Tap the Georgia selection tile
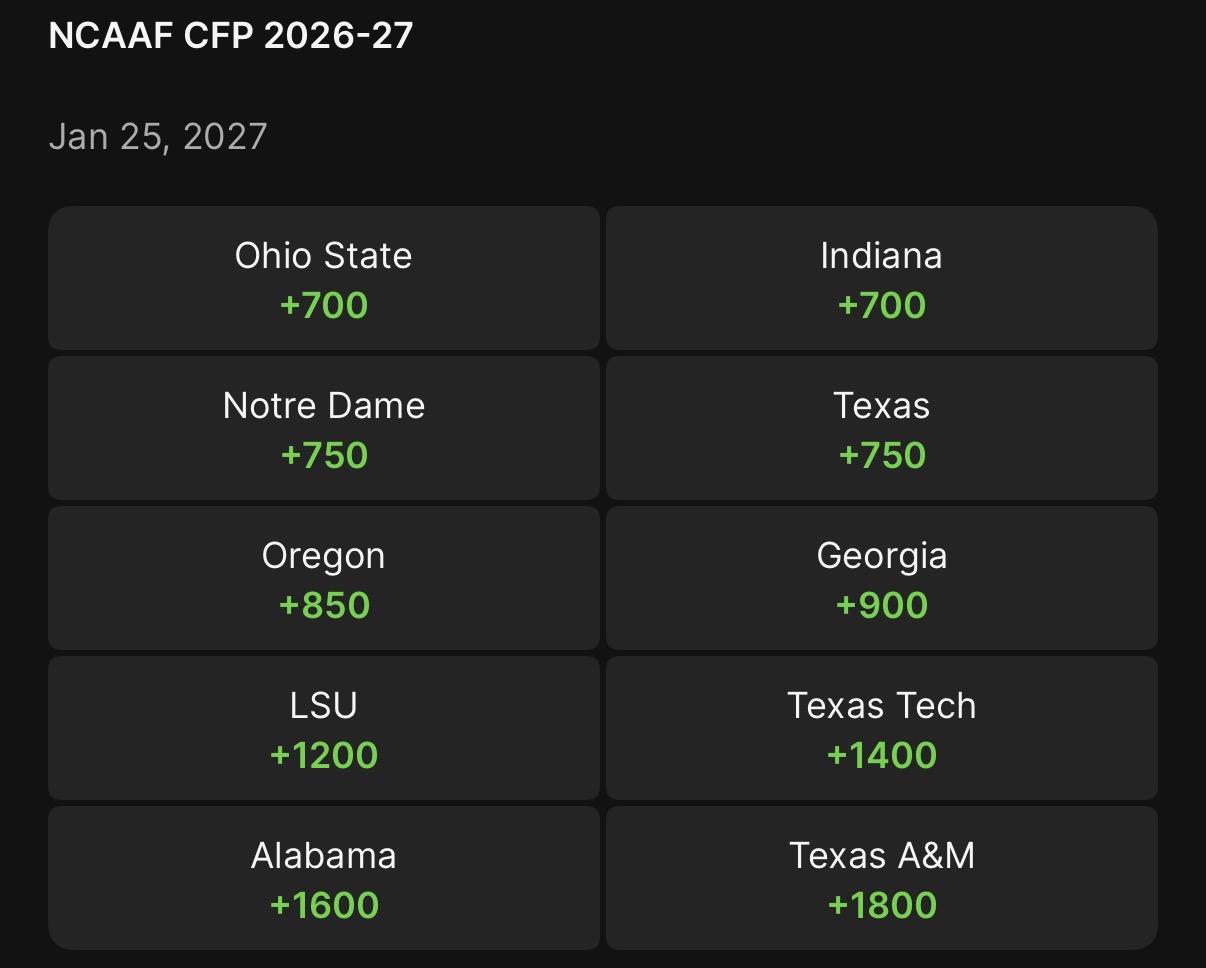This screenshot has width=1206, height=968. click(x=881, y=578)
